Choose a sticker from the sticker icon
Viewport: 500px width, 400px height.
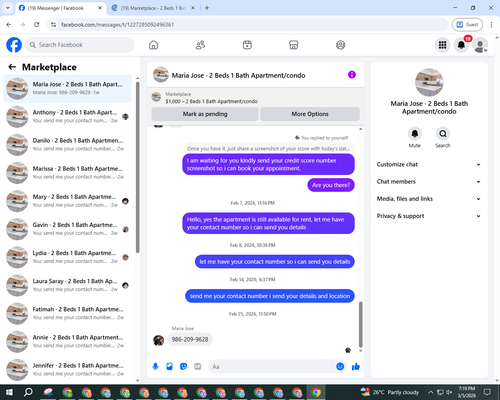point(183,367)
